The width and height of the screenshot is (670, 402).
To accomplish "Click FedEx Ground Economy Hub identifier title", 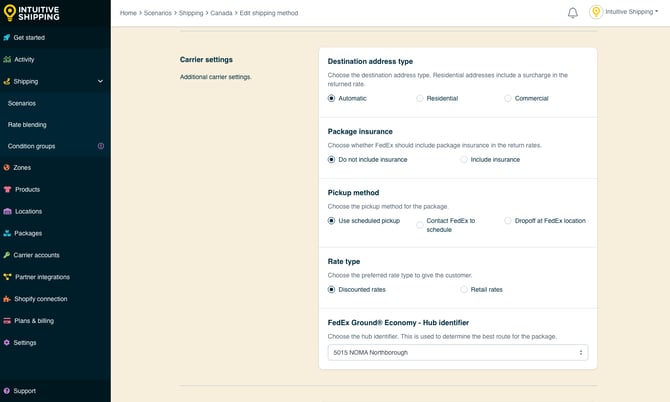I will (398, 323).
